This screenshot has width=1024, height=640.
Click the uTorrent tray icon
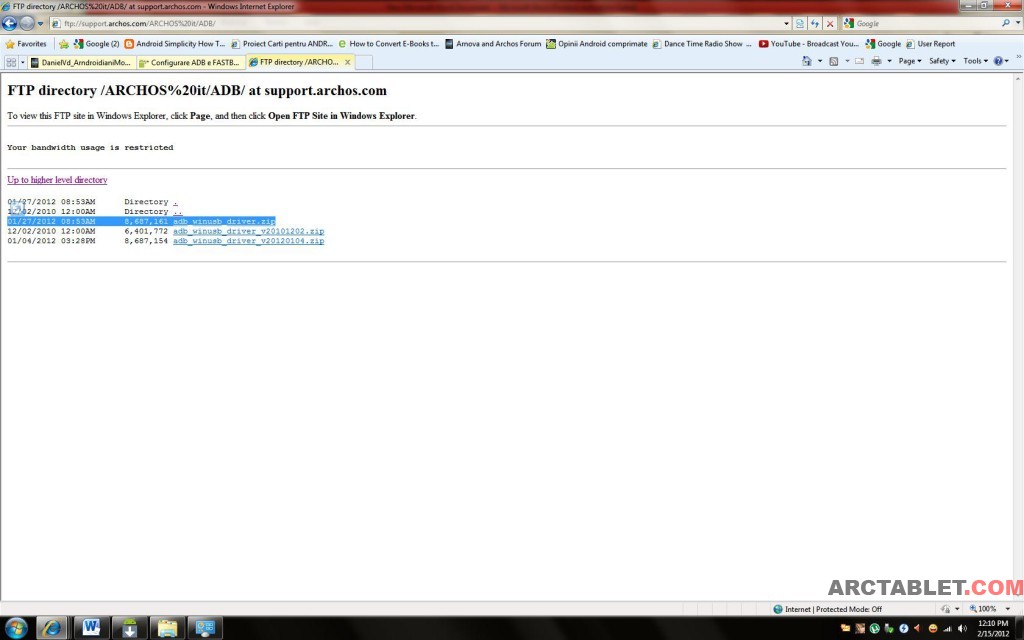[x=874, y=629]
